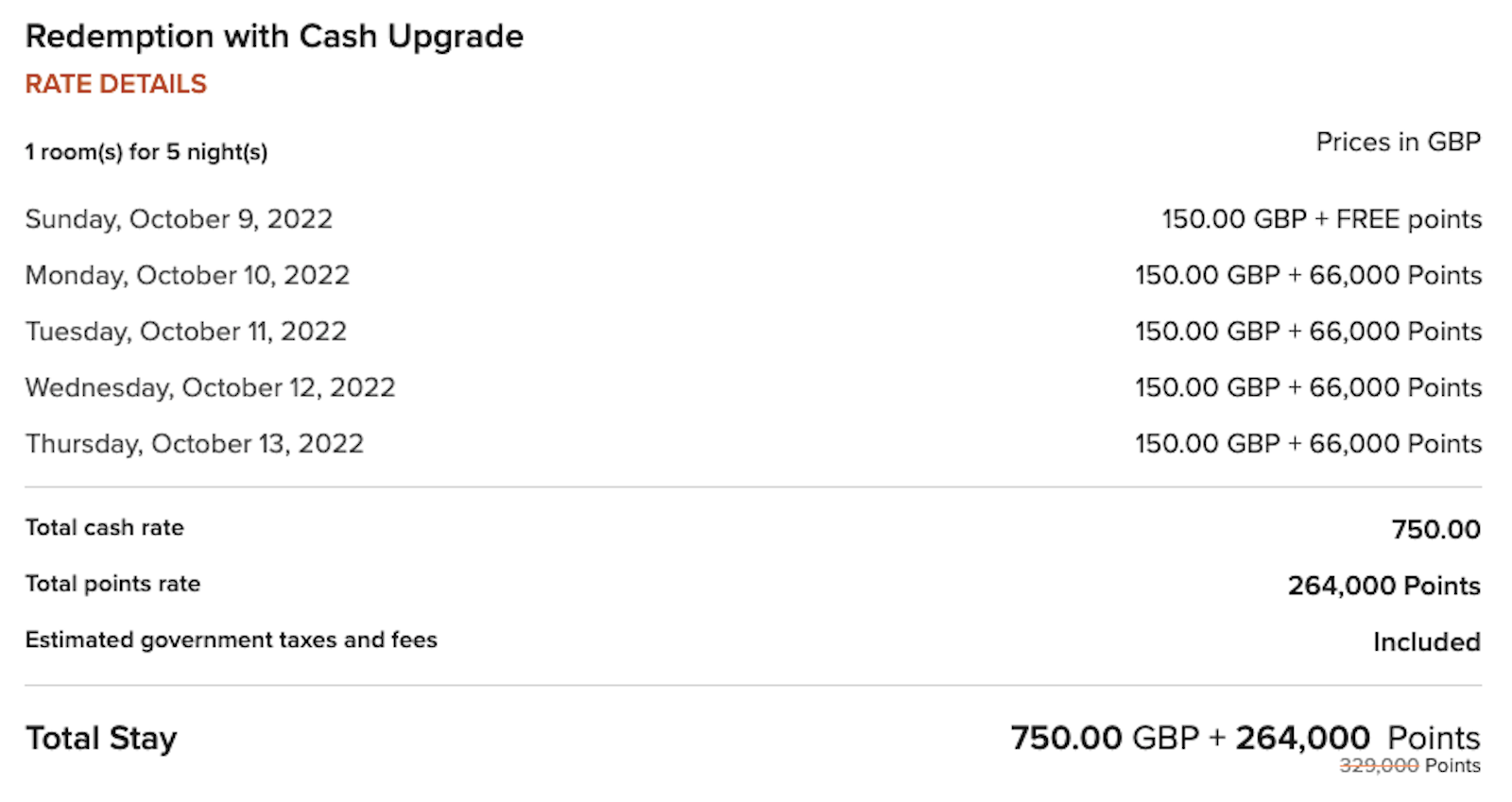Click the Total points rate label
1512x802 pixels.
click(112, 584)
